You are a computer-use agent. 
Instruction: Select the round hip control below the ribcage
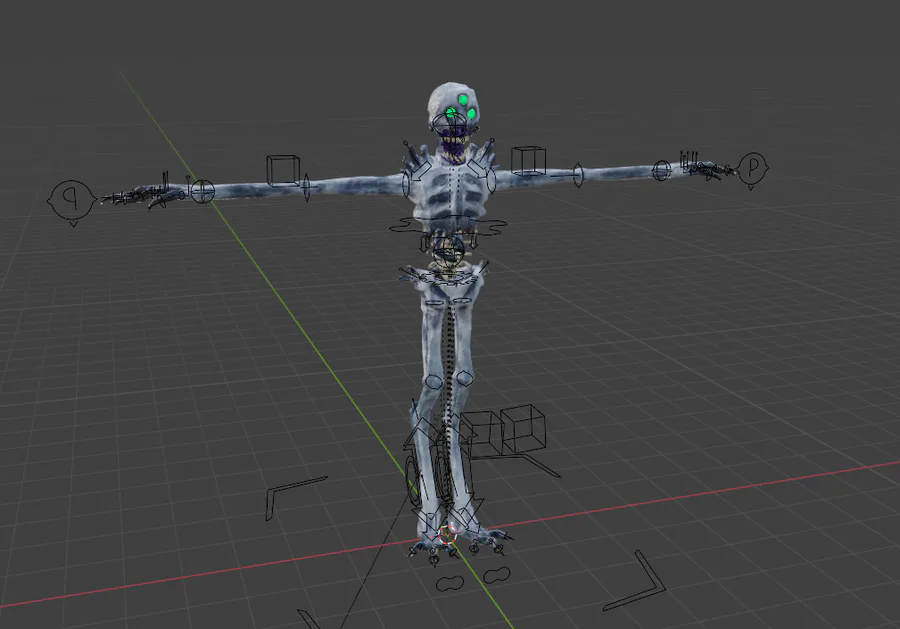point(448,253)
